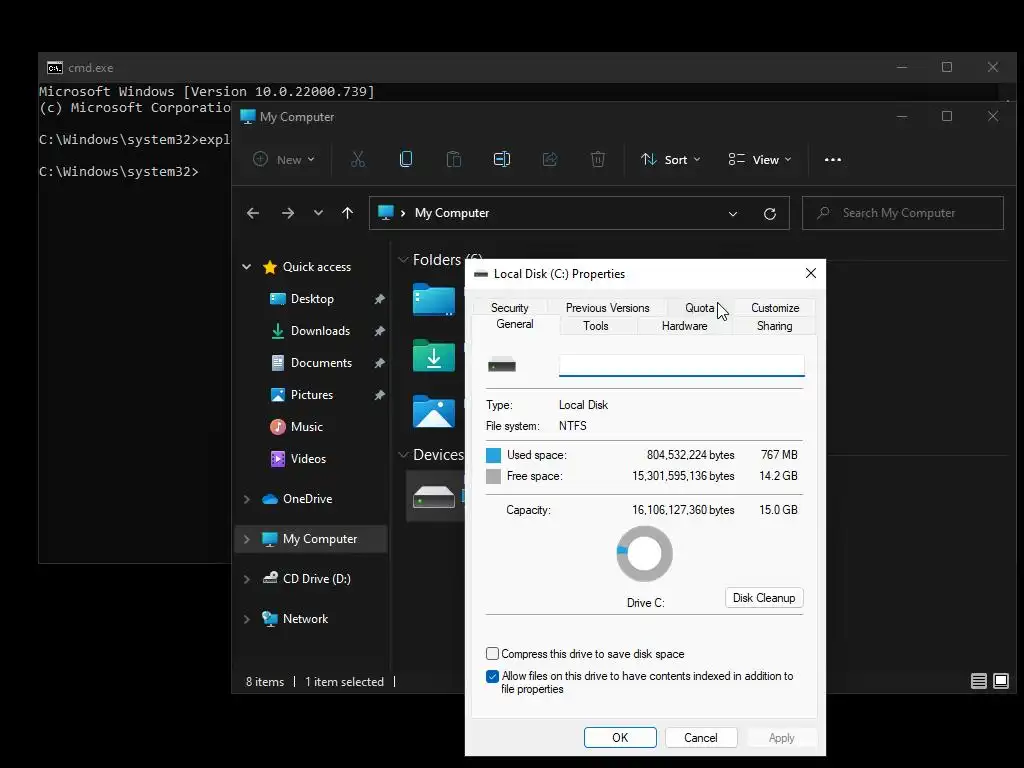The image size is (1024, 768).
Task: Close the Local Disk Properties dialog
Action: tap(810, 273)
